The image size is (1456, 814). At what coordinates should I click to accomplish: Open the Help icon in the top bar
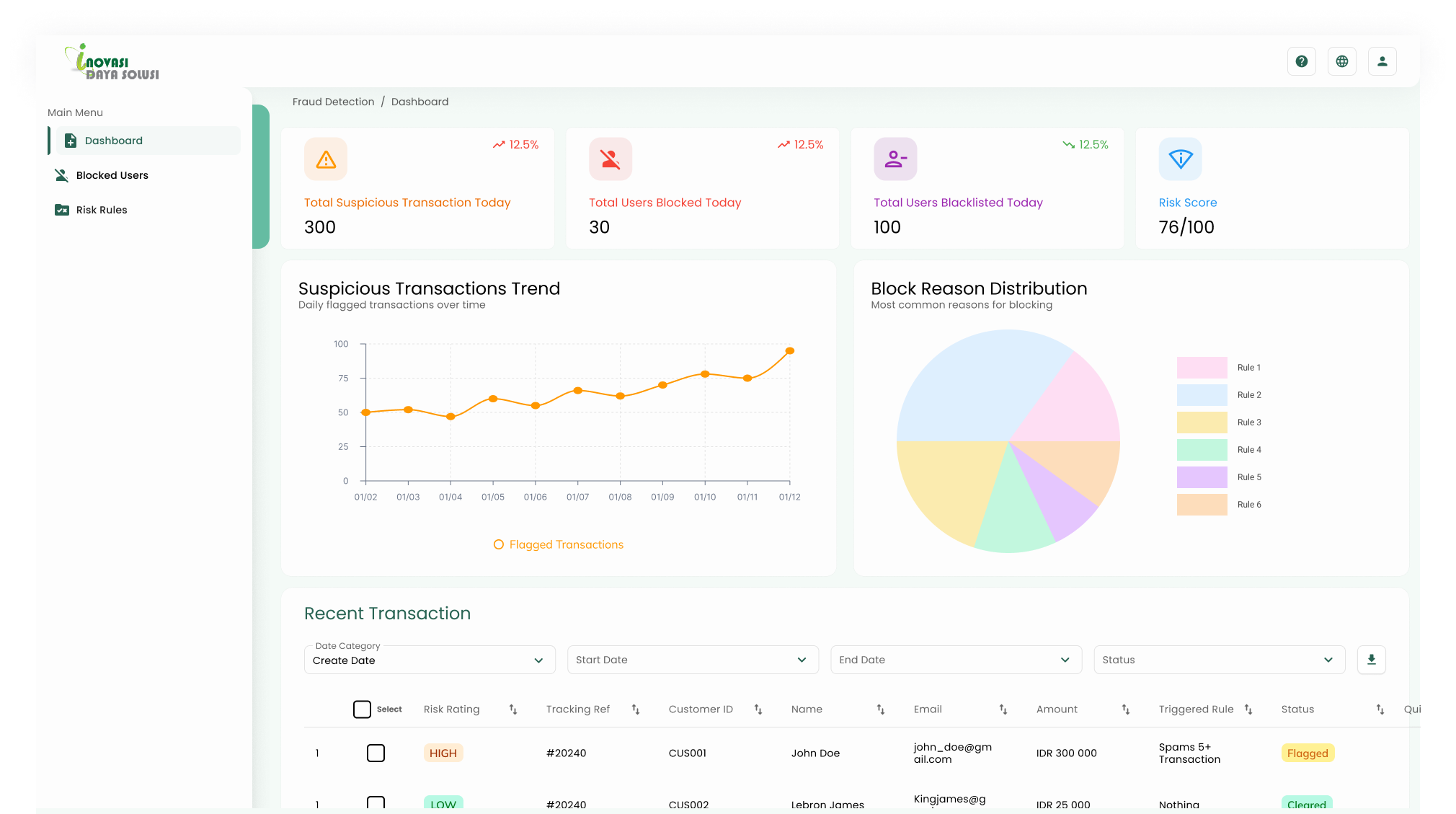point(1301,61)
